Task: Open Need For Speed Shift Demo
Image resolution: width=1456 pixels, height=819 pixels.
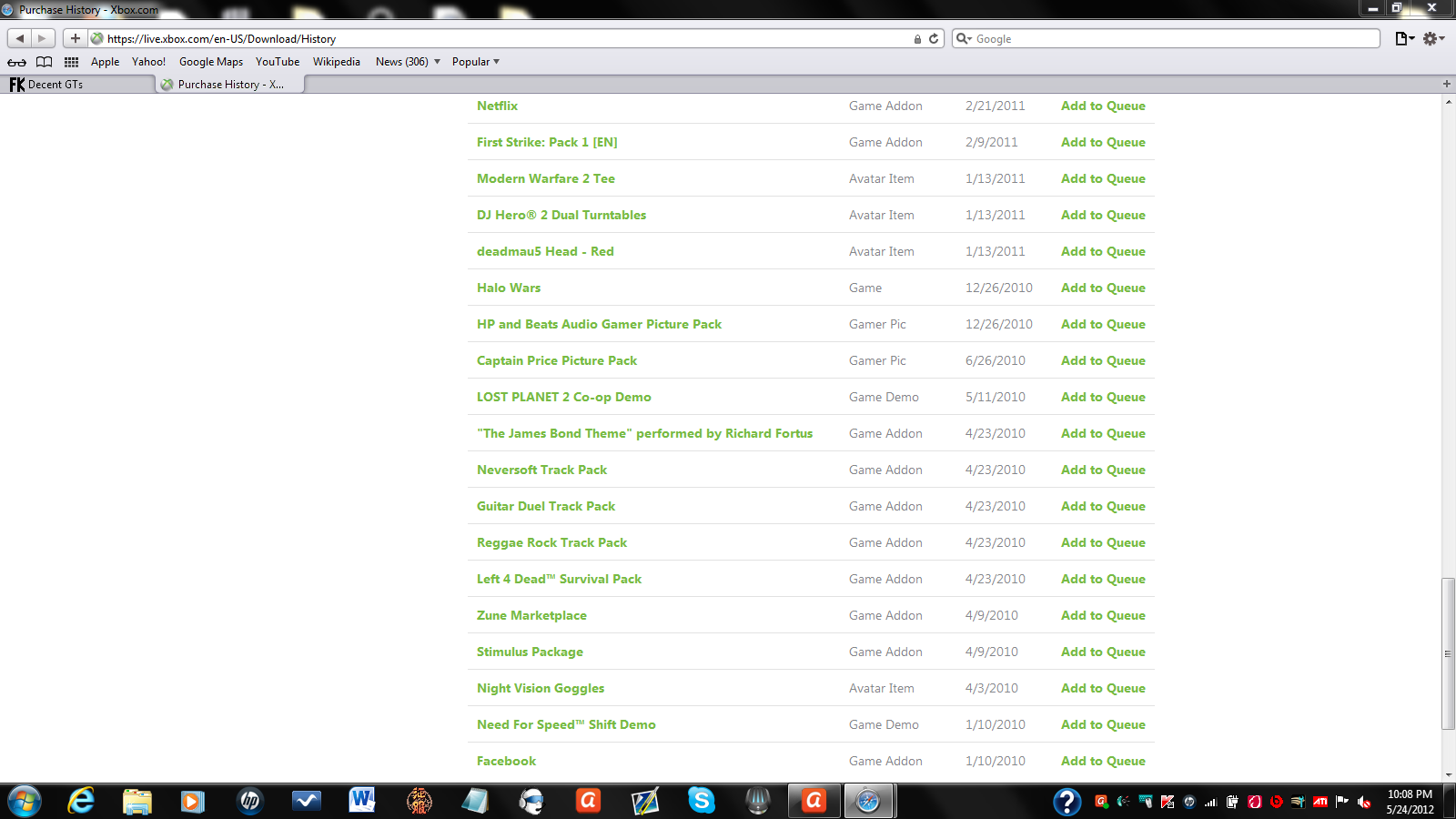Action: click(x=566, y=724)
